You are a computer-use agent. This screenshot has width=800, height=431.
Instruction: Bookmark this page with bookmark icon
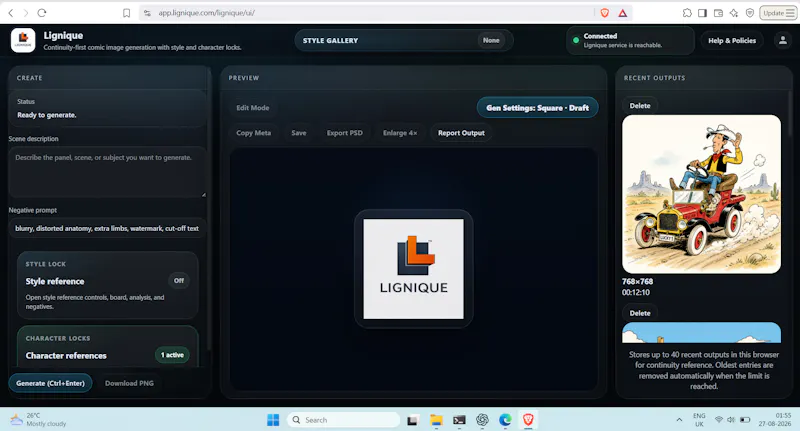127,13
